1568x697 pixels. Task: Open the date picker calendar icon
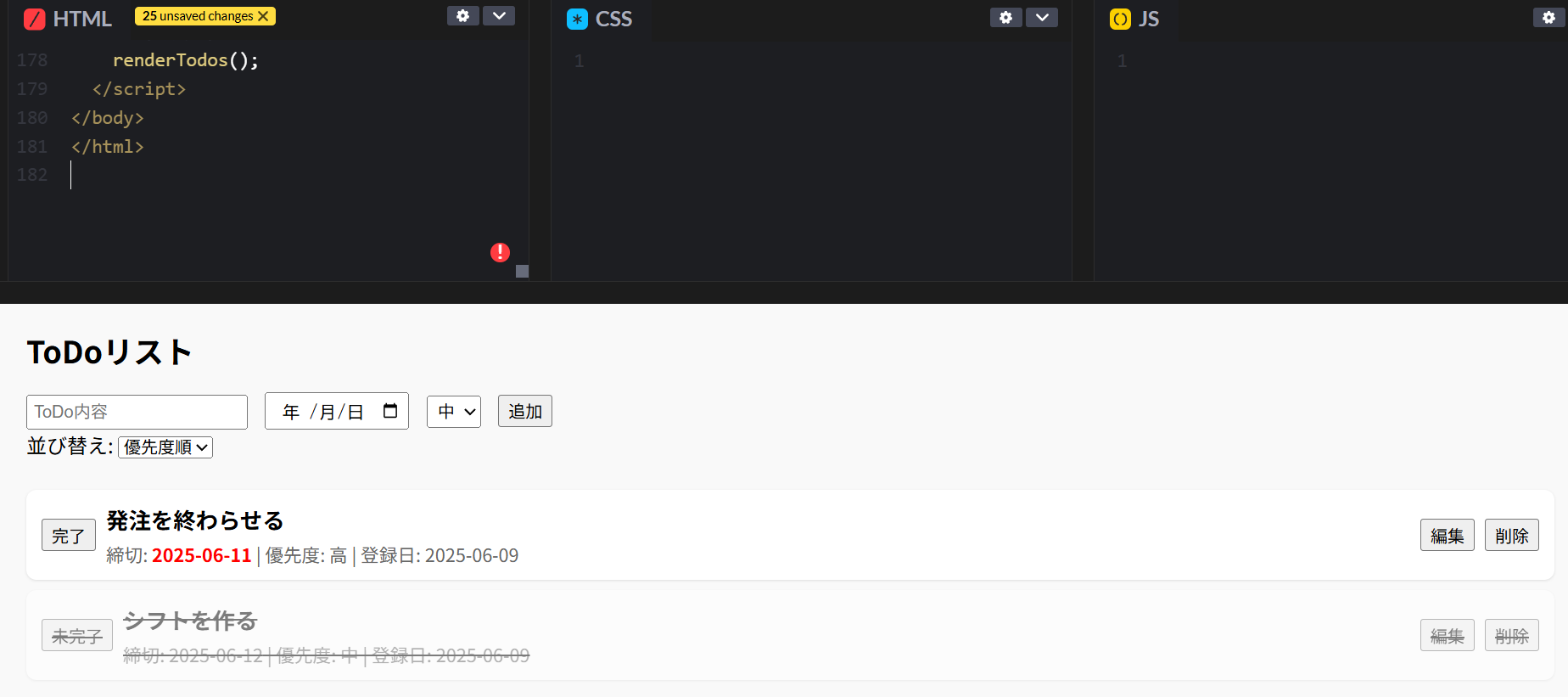pos(390,411)
